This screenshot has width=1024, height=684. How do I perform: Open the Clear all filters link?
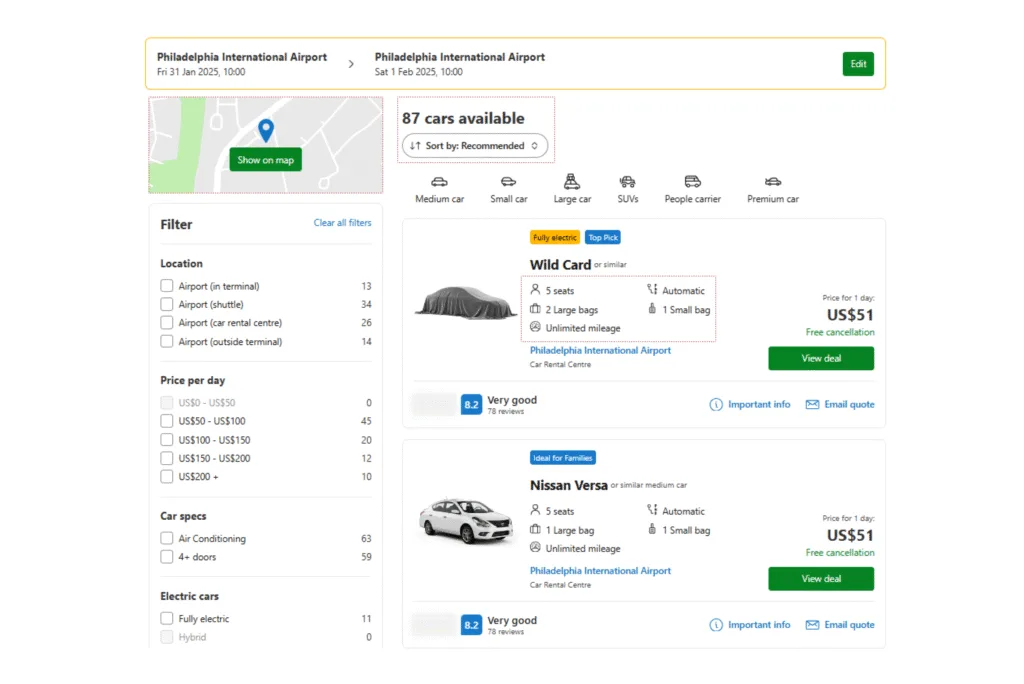pyautogui.click(x=342, y=223)
